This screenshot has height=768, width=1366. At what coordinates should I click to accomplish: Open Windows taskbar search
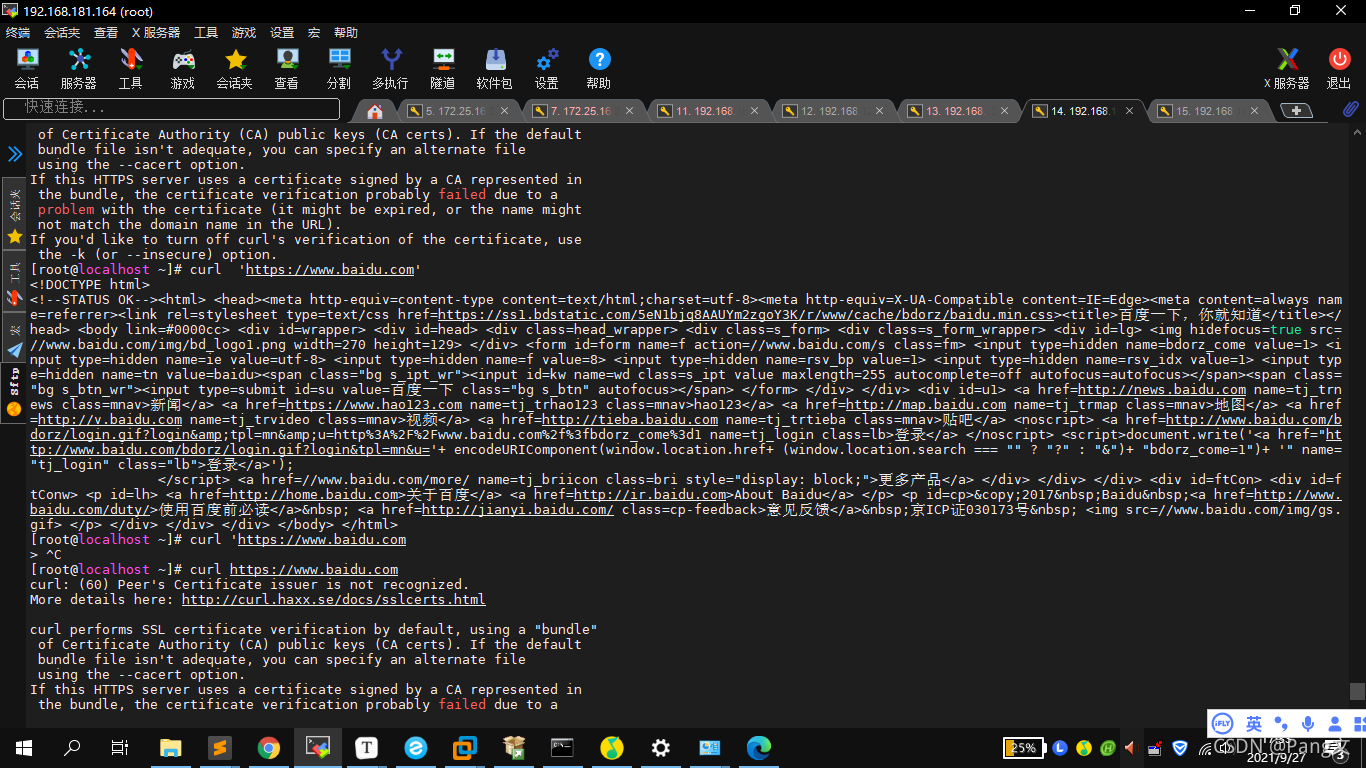(x=72, y=747)
